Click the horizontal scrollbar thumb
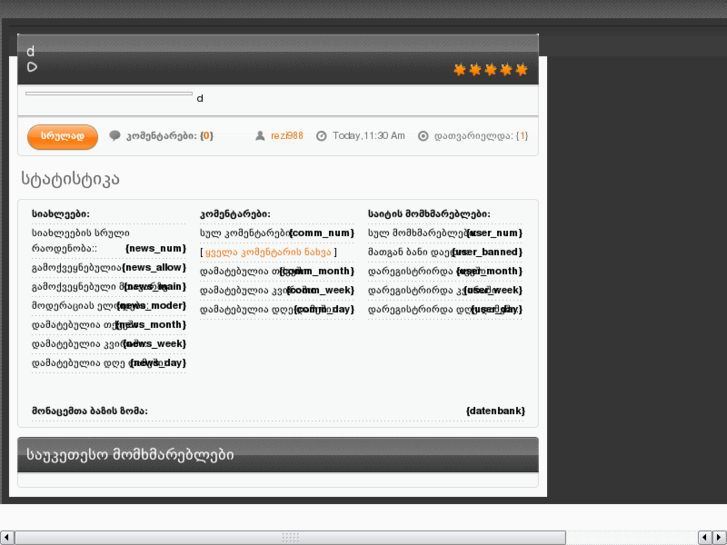727x545 pixels. click(290, 538)
